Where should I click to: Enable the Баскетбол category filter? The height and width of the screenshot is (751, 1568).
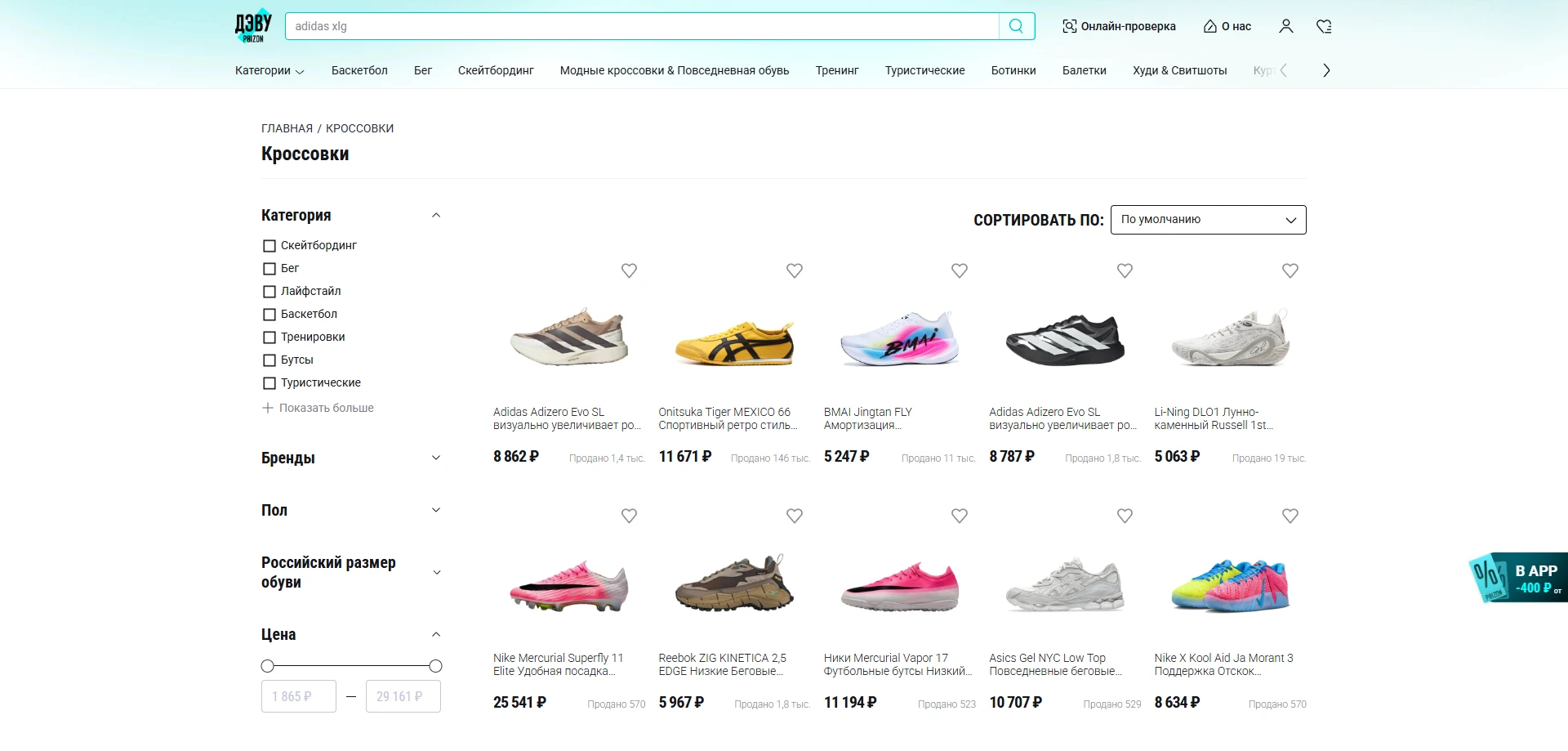269,315
